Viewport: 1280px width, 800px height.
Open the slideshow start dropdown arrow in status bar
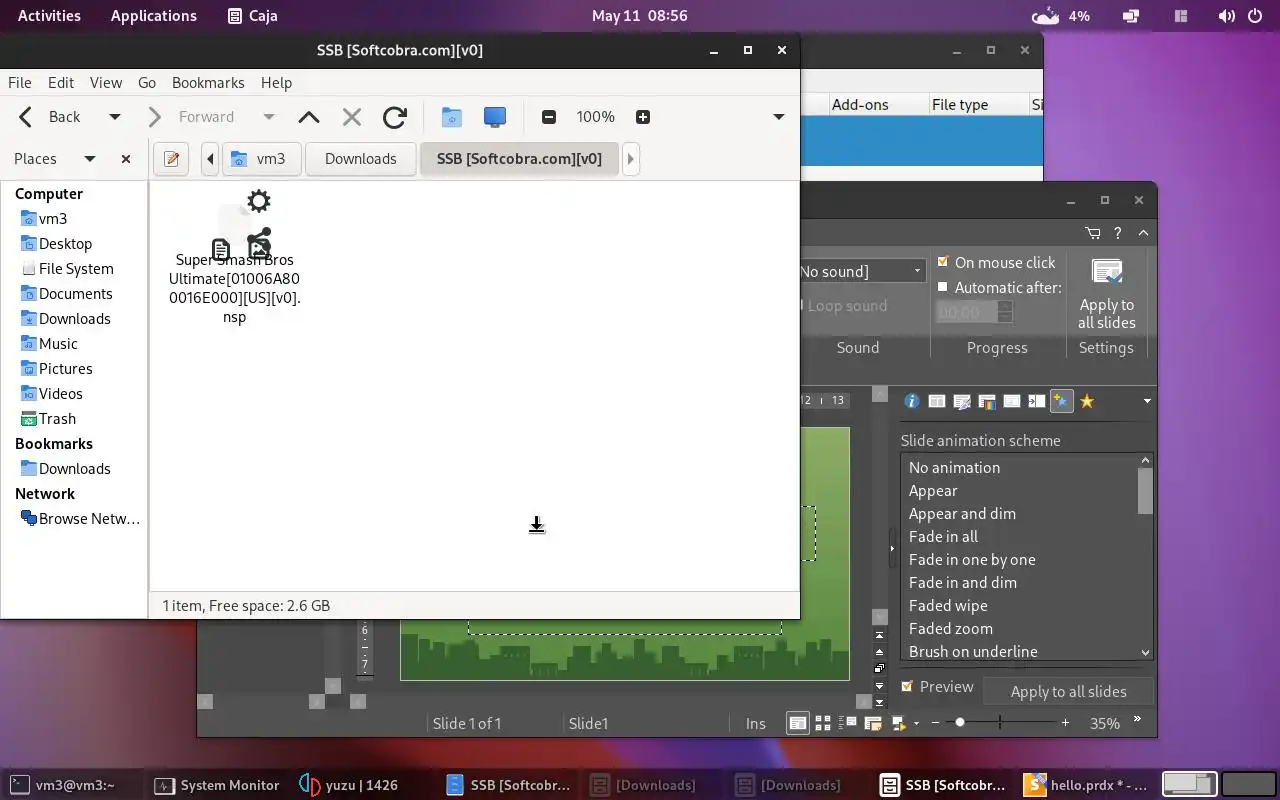(916, 723)
